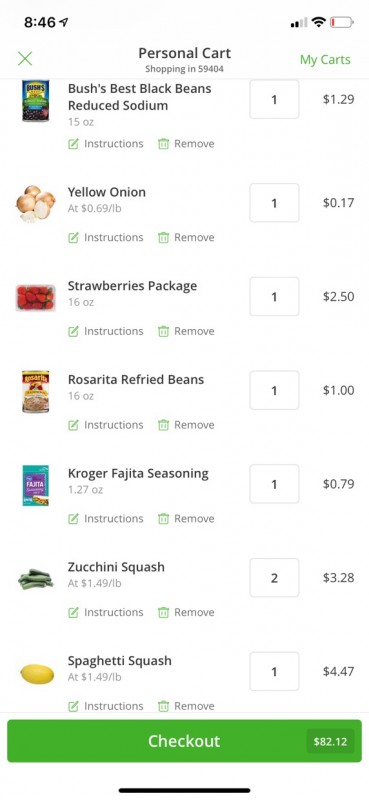Tap the instructions edit icon for Zucchini Squash
The height and width of the screenshot is (800, 369).
point(73,612)
